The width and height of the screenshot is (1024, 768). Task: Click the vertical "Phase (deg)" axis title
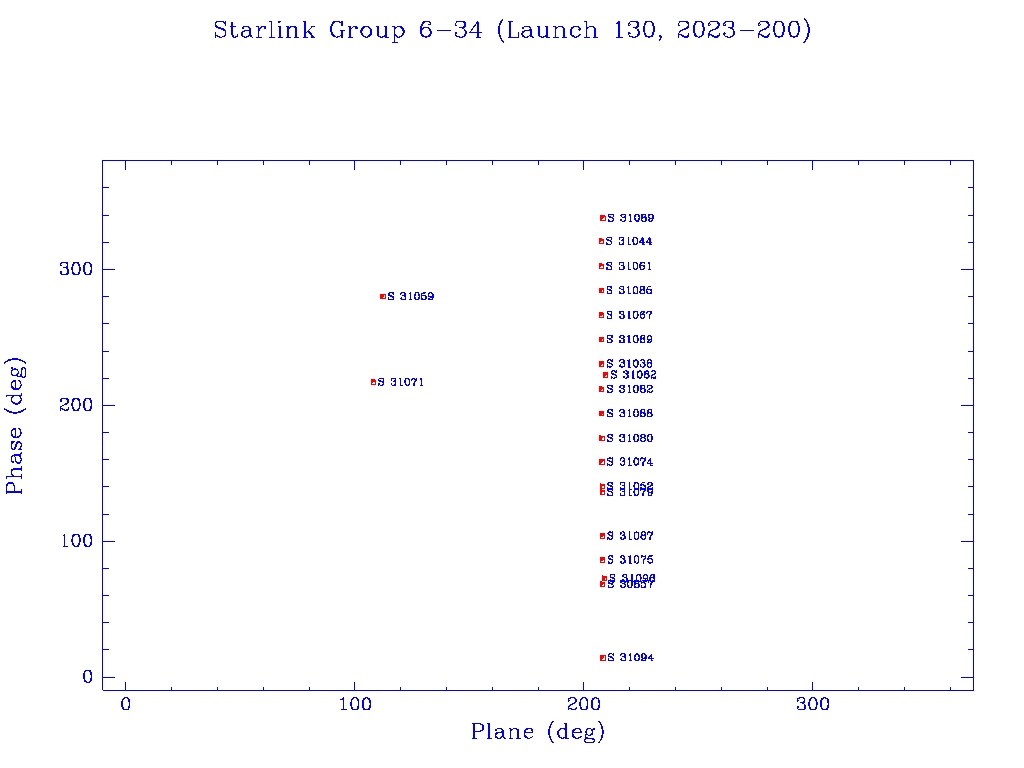(x=15, y=426)
